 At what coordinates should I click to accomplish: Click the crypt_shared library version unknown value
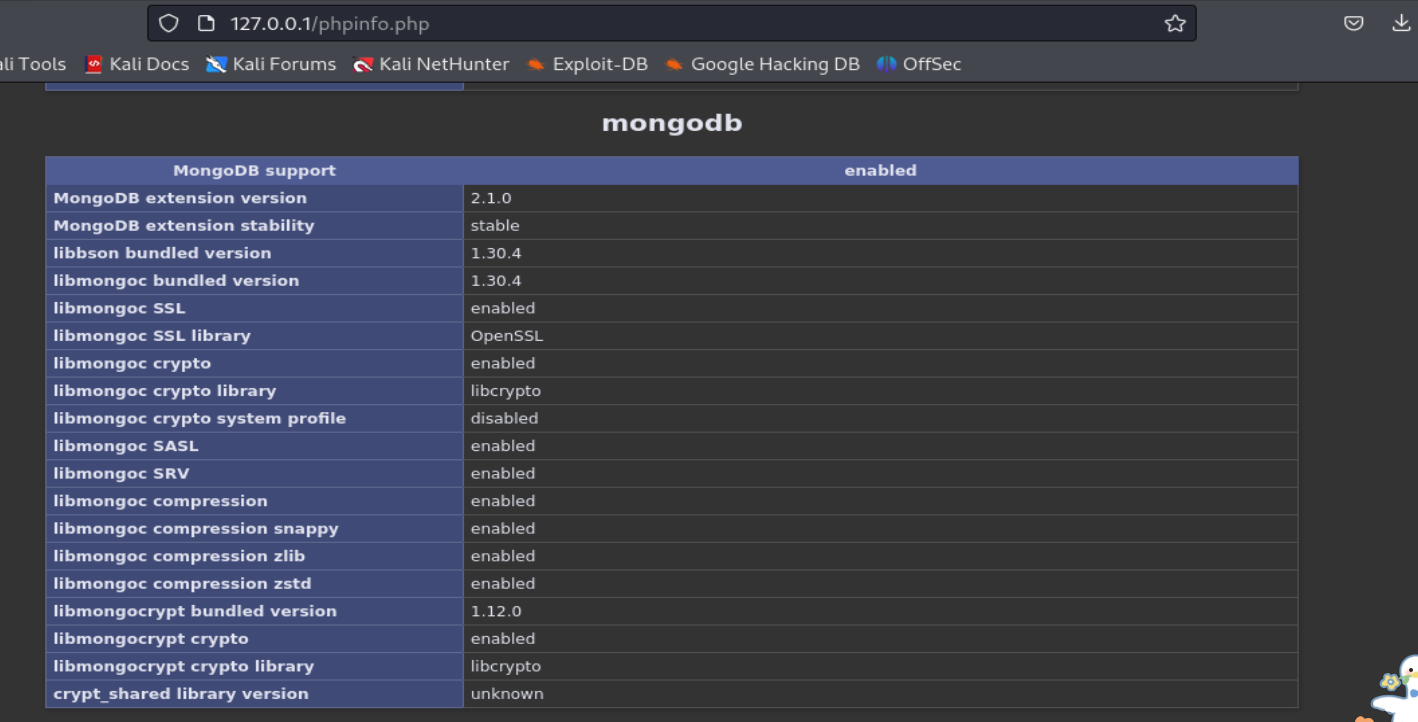tap(507, 694)
